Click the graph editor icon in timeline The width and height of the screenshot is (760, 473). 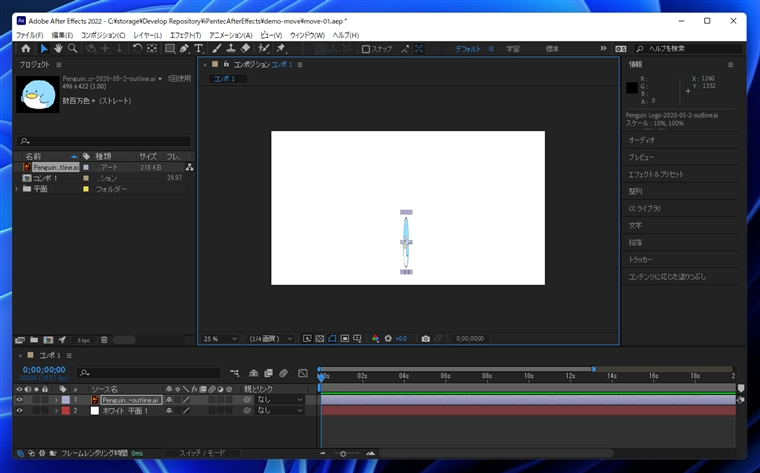click(x=303, y=373)
